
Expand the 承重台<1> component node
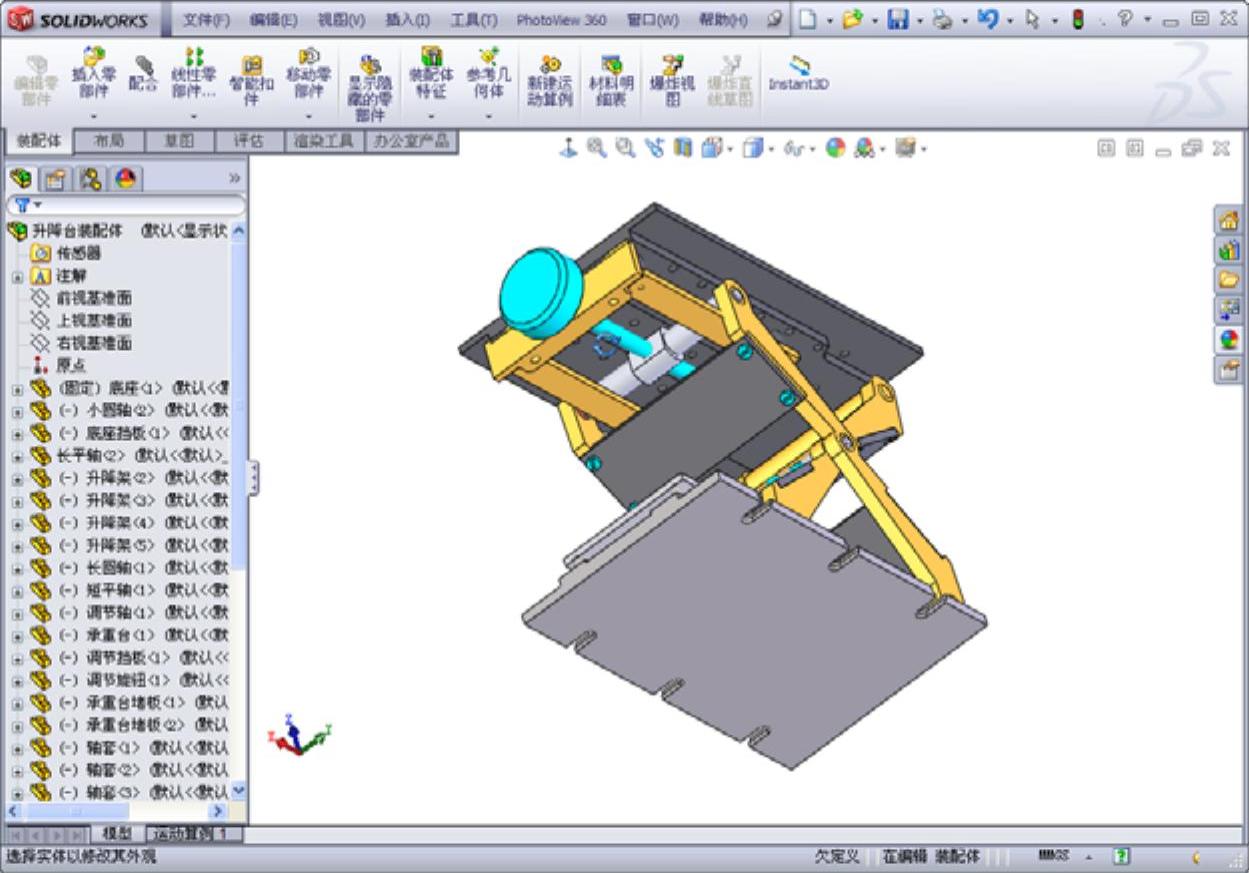pyautogui.click(x=17, y=636)
